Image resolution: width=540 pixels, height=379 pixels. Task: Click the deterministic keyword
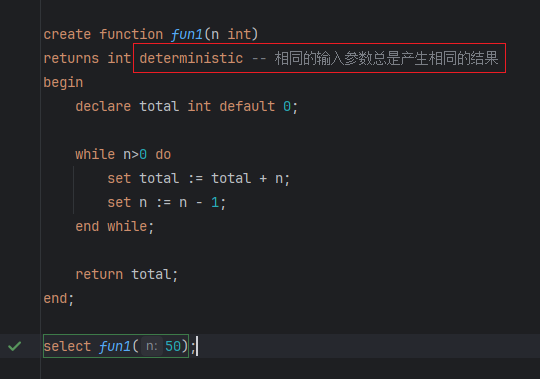coord(191,58)
